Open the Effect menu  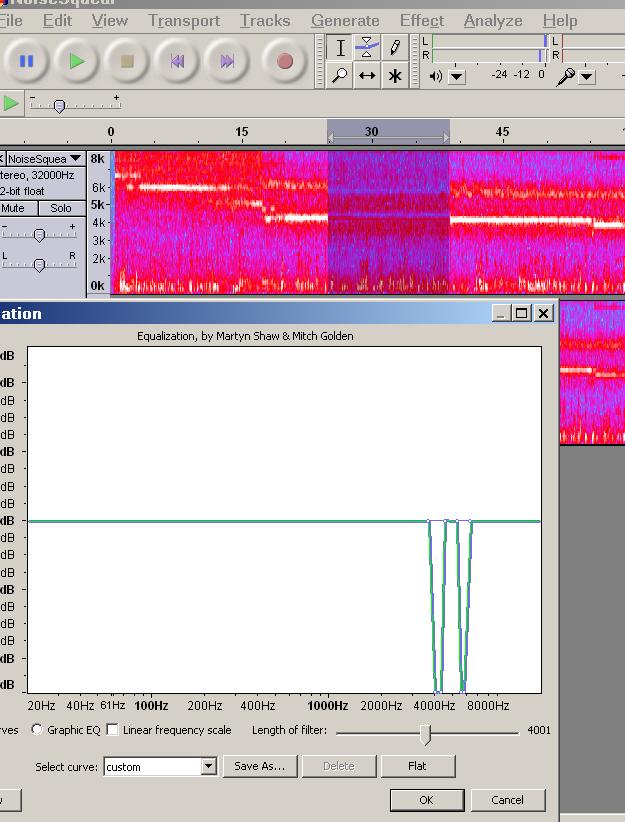click(421, 20)
